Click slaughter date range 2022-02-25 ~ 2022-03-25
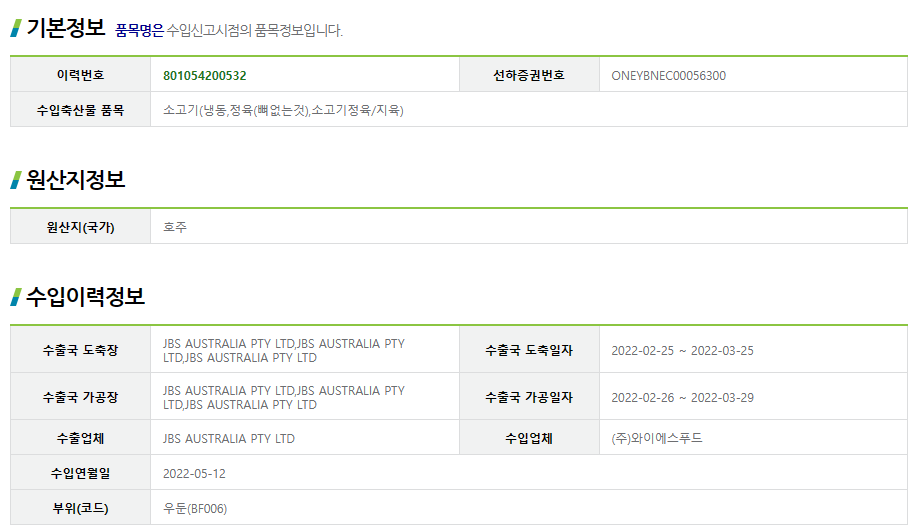912x528 pixels. point(682,351)
